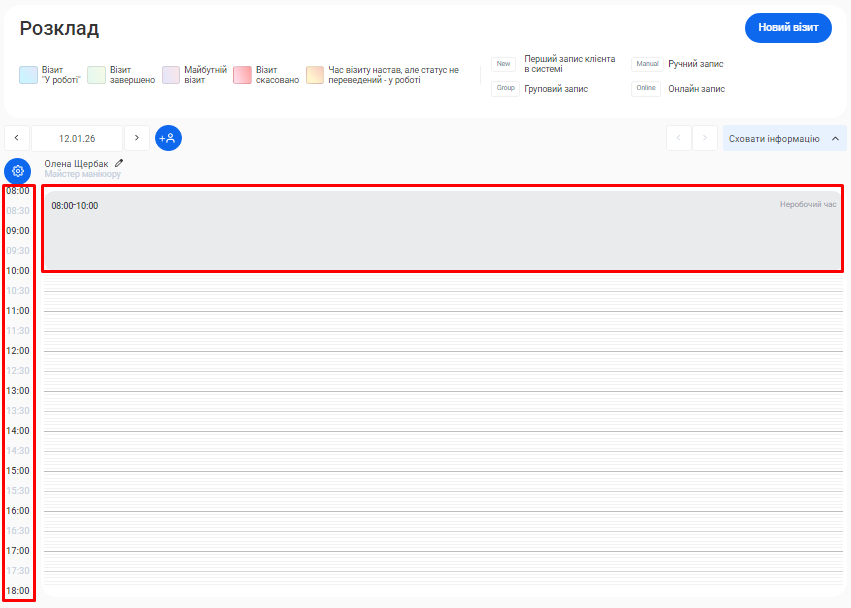851x608 pixels.
Task: Click staff name Олена Щербак
Action: [x=76, y=163]
